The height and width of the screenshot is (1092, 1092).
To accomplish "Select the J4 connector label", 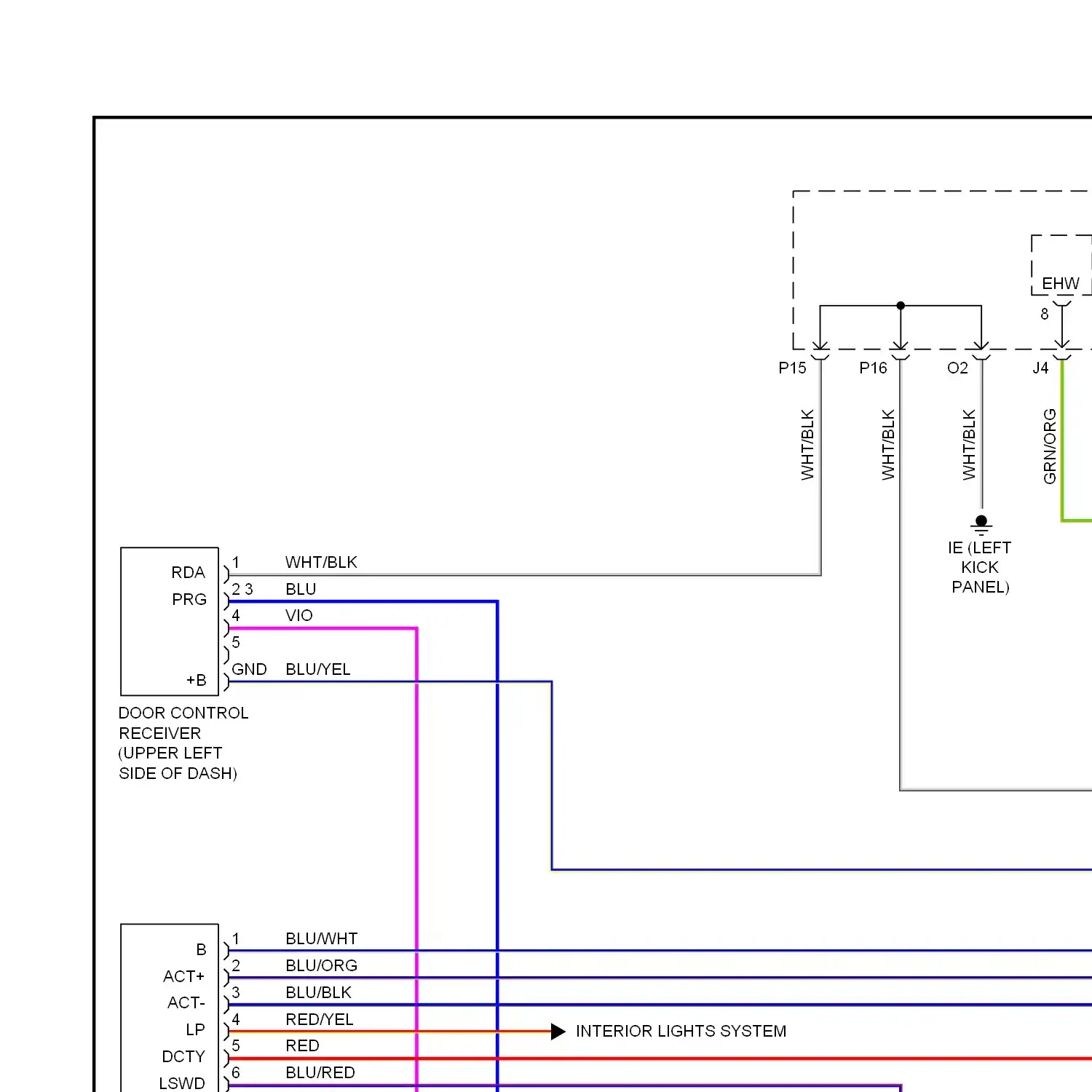I will coord(1041,368).
